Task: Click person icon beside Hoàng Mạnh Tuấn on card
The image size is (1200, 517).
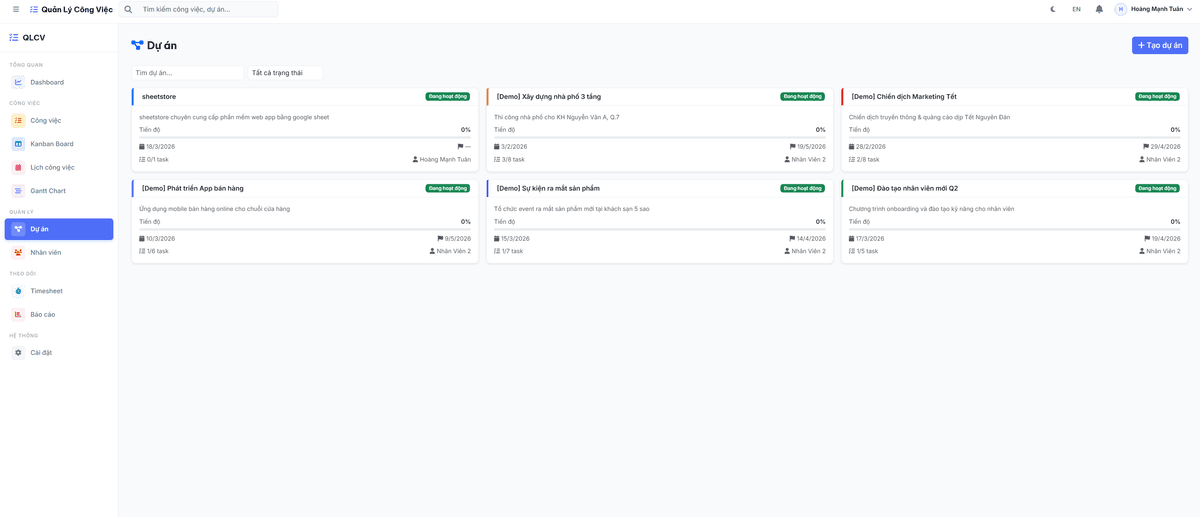Action: (416, 159)
